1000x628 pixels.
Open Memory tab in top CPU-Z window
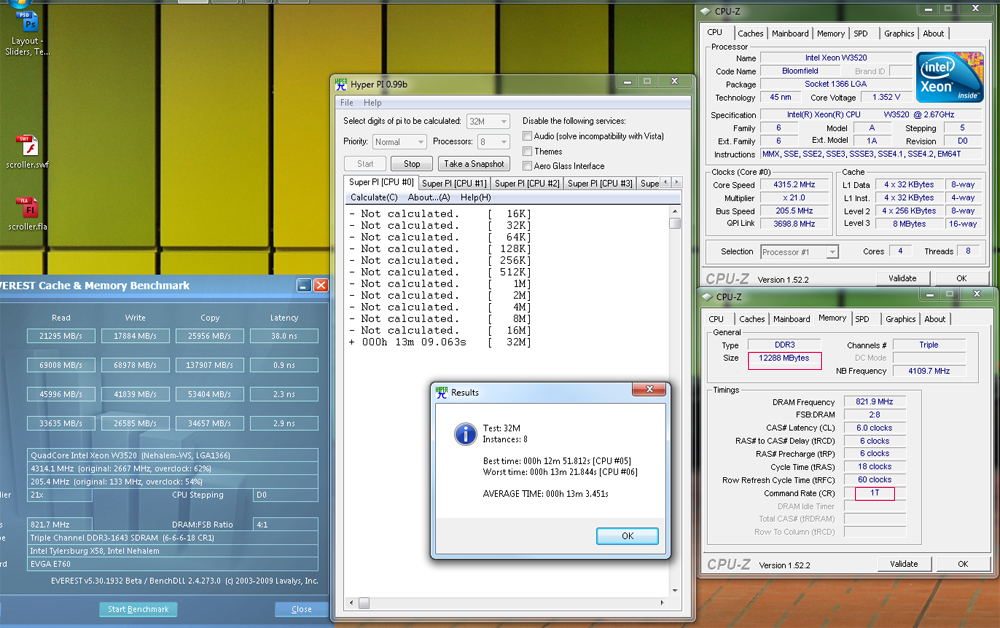click(830, 34)
